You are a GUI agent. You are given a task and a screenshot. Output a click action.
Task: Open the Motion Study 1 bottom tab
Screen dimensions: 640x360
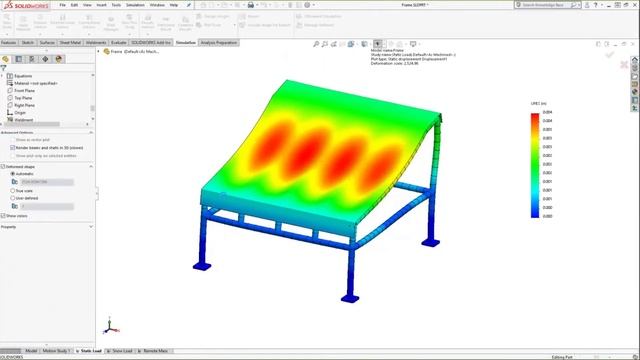pos(56,351)
